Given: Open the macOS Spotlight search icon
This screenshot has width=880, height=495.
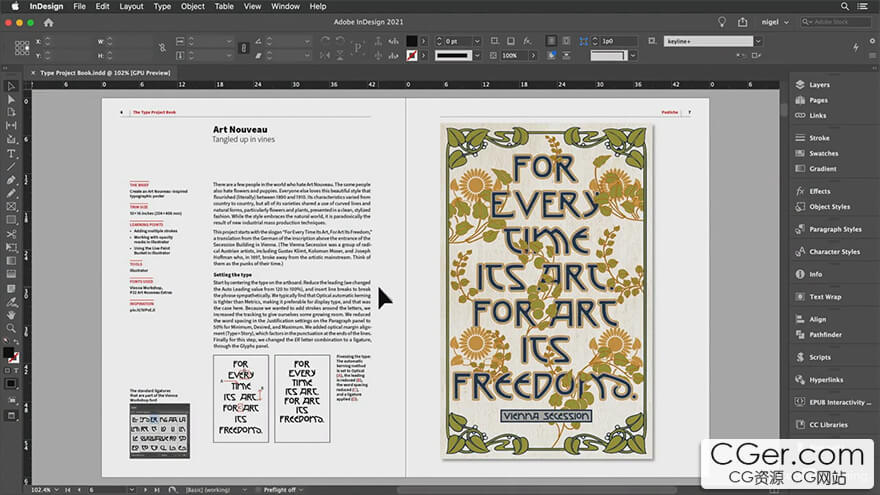Looking at the screenshot, I should [845, 6].
